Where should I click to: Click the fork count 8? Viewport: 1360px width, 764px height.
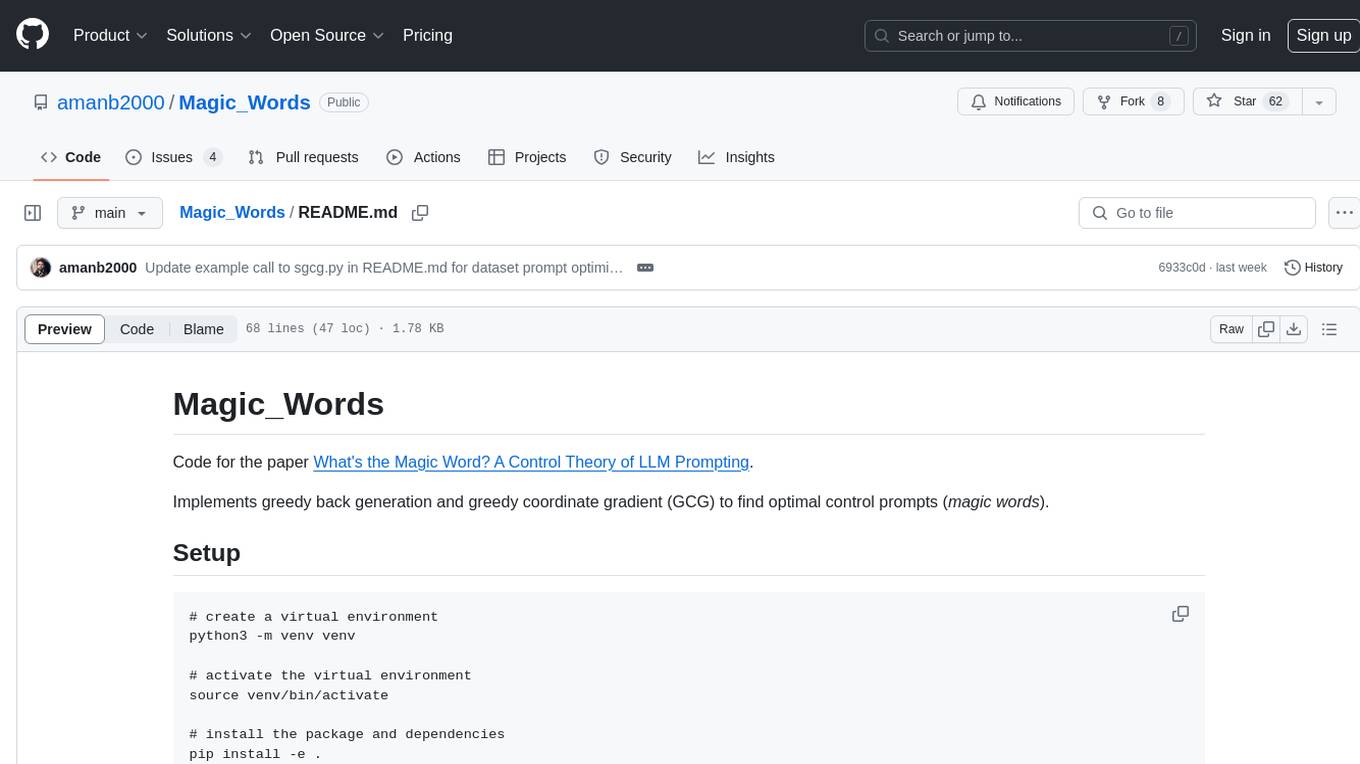1160,102
